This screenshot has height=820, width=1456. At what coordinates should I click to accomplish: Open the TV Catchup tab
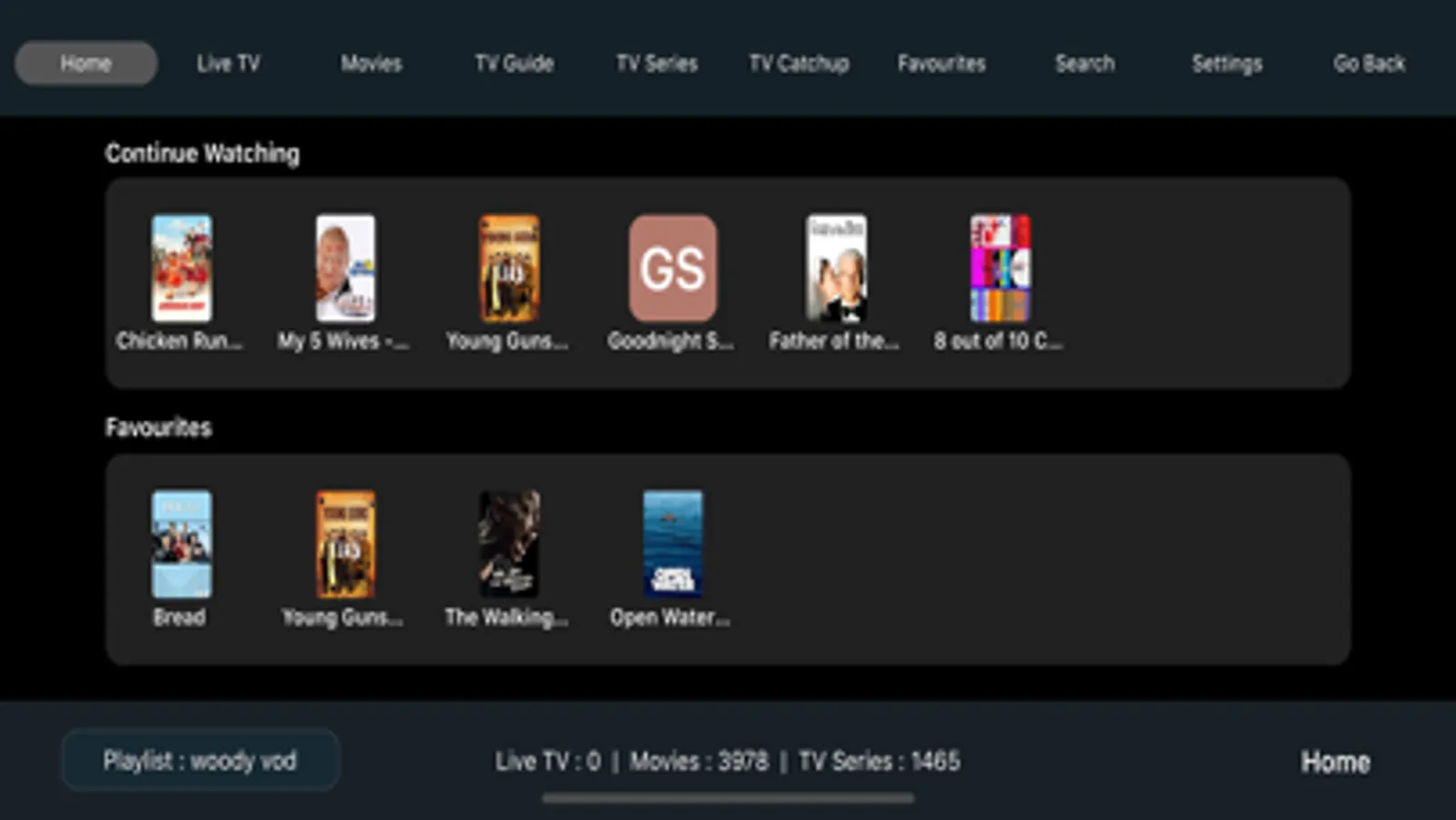click(x=799, y=63)
